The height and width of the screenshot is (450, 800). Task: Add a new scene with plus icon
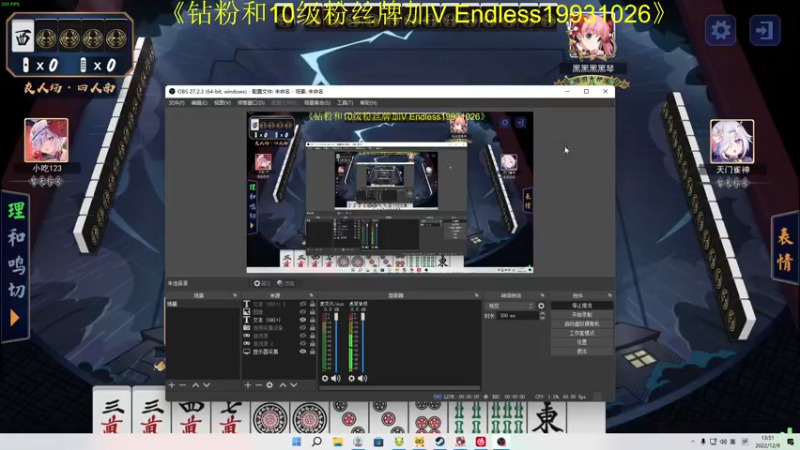pyautogui.click(x=172, y=385)
